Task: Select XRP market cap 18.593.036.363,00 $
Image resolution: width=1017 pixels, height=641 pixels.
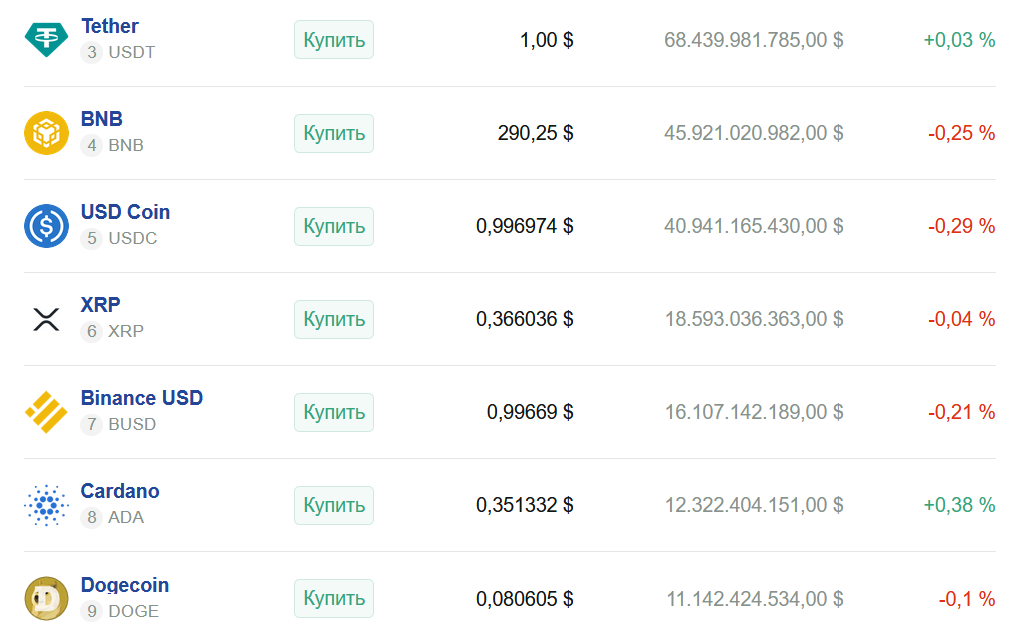Action: [x=754, y=319]
